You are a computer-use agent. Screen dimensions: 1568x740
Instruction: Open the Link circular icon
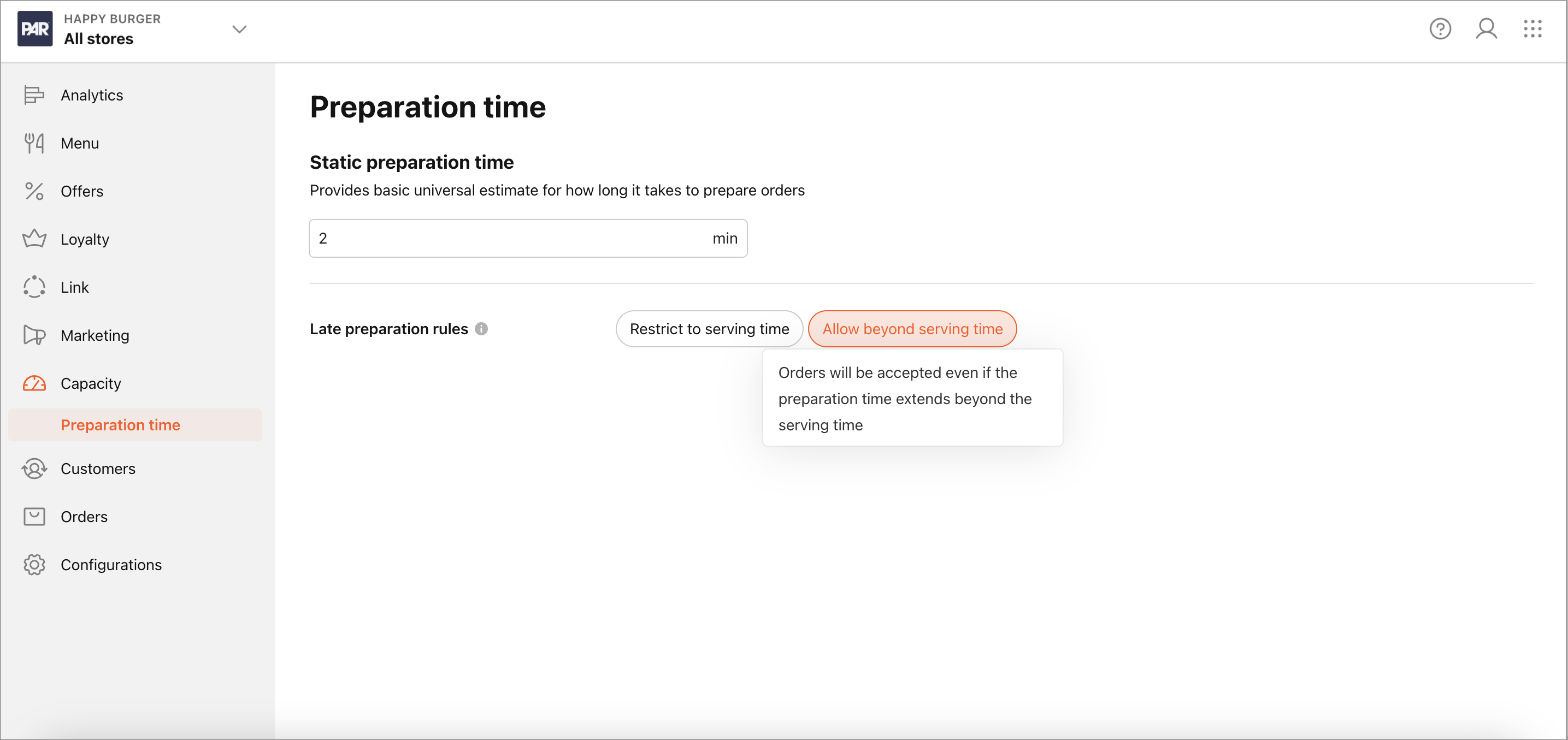pos(34,287)
